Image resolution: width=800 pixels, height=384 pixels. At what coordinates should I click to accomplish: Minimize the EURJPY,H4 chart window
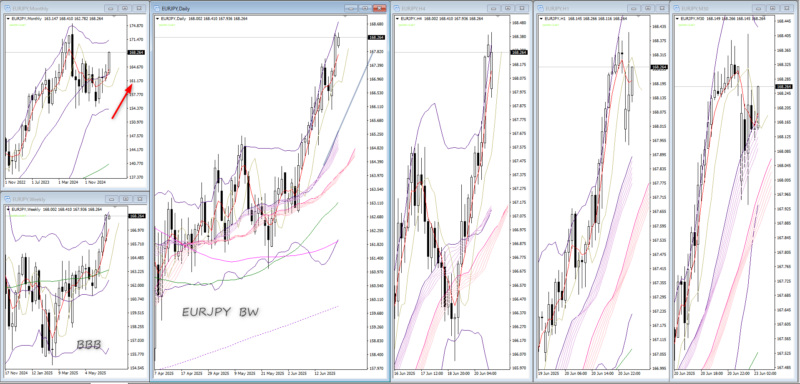point(493,8)
